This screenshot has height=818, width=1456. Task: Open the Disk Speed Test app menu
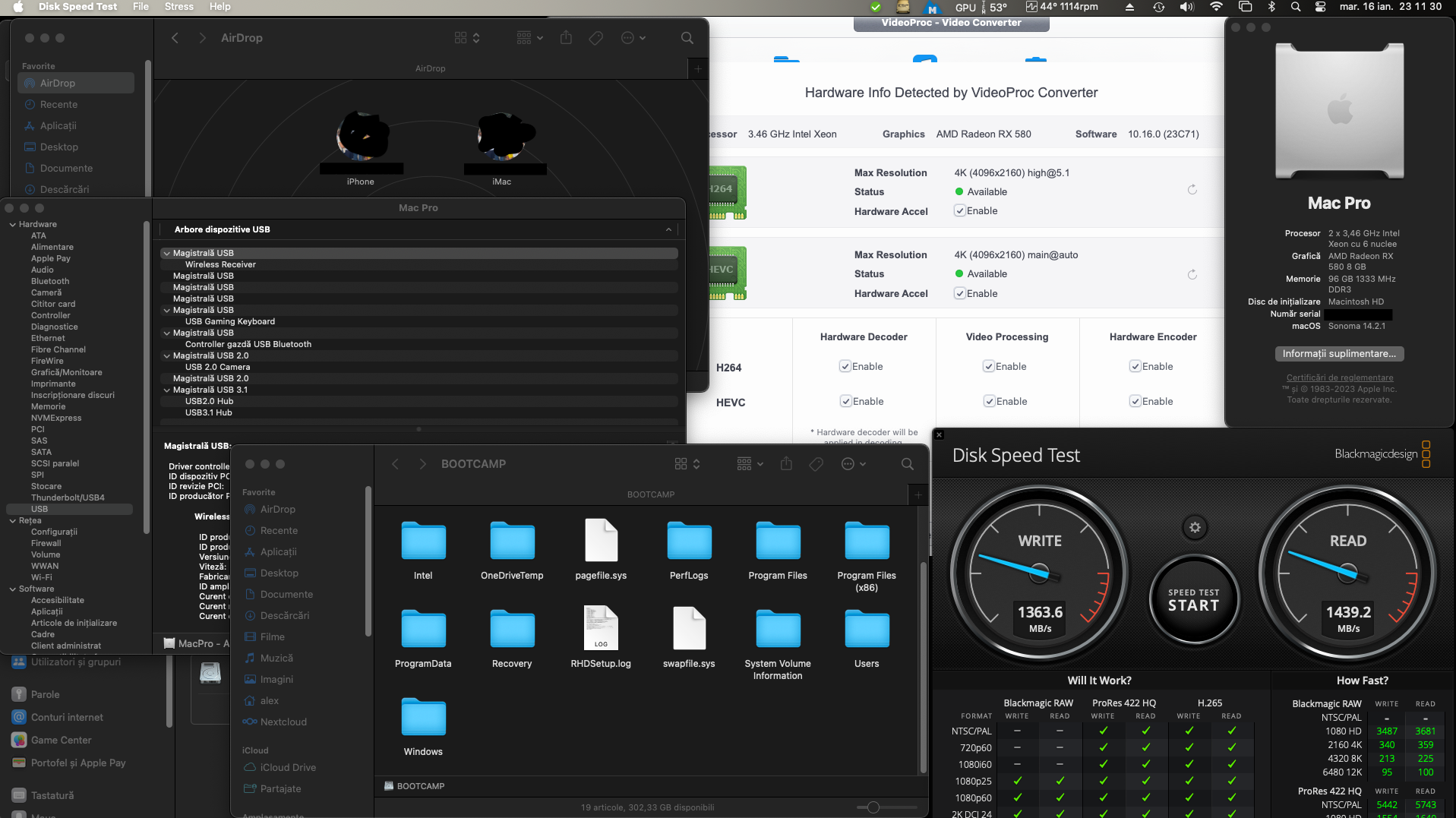pyautogui.click(x=77, y=7)
